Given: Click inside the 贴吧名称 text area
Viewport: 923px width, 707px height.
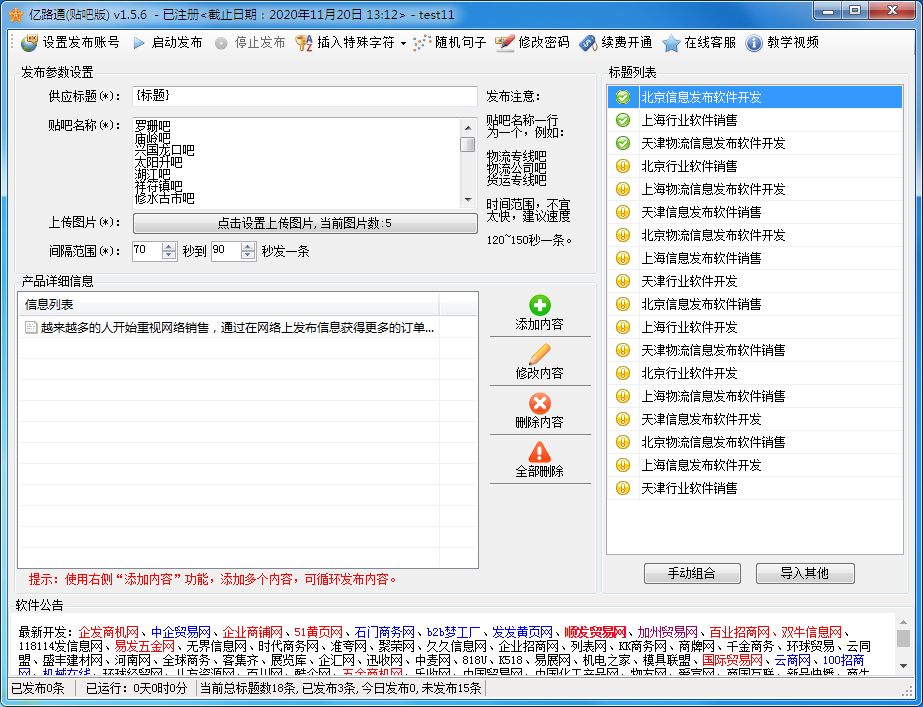Looking at the screenshot, I should coord(296,162).
